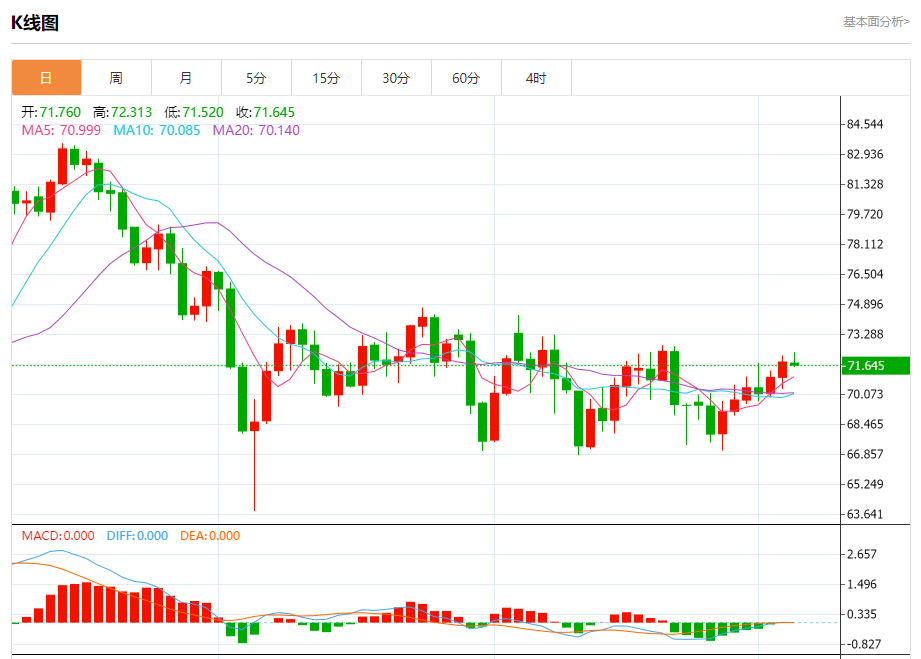
Task: Click the 65.249 price axis label
Action: pos(865,483)
